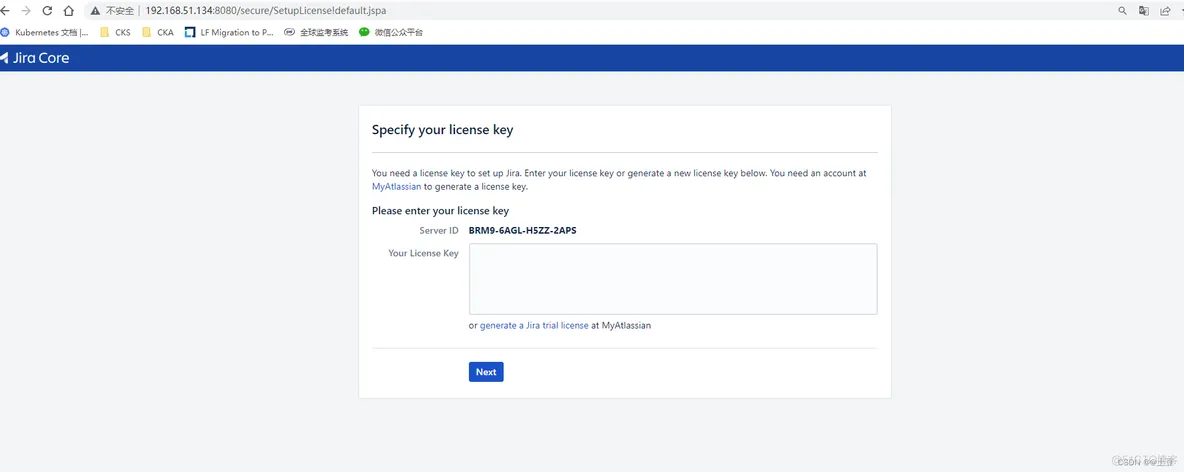Click the browser forward arrow
Viewport: 1184px width, 472px height.
coord(26,11)
